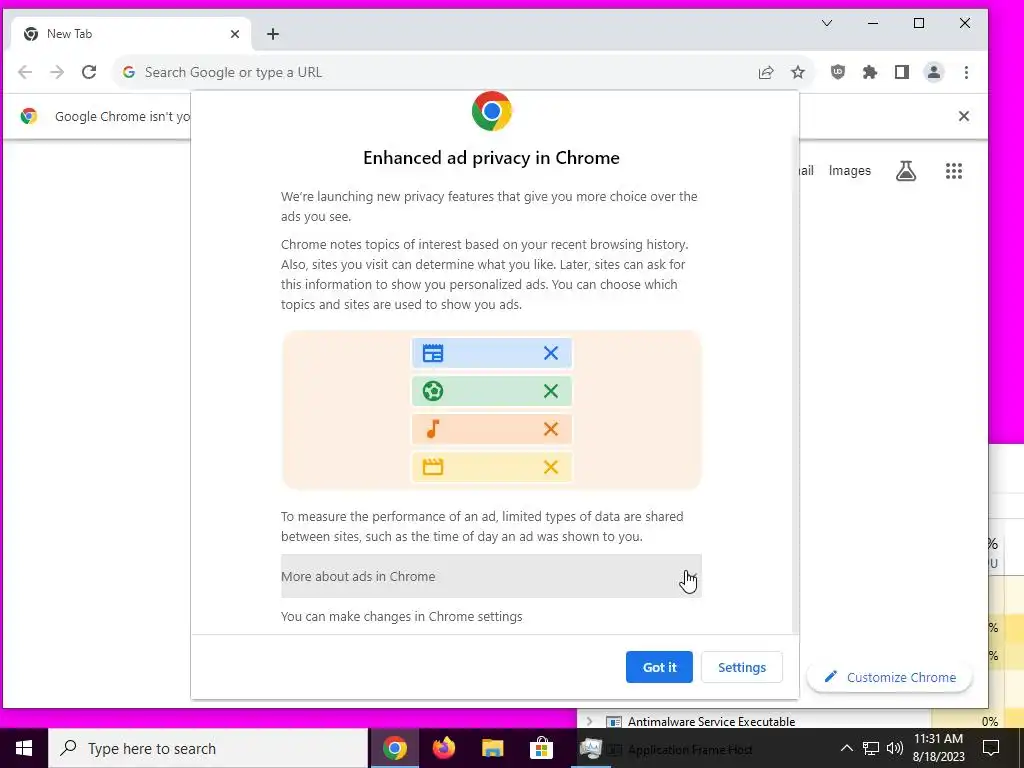
Task: Open the Extensions puzzle menu
Action: 869,72
